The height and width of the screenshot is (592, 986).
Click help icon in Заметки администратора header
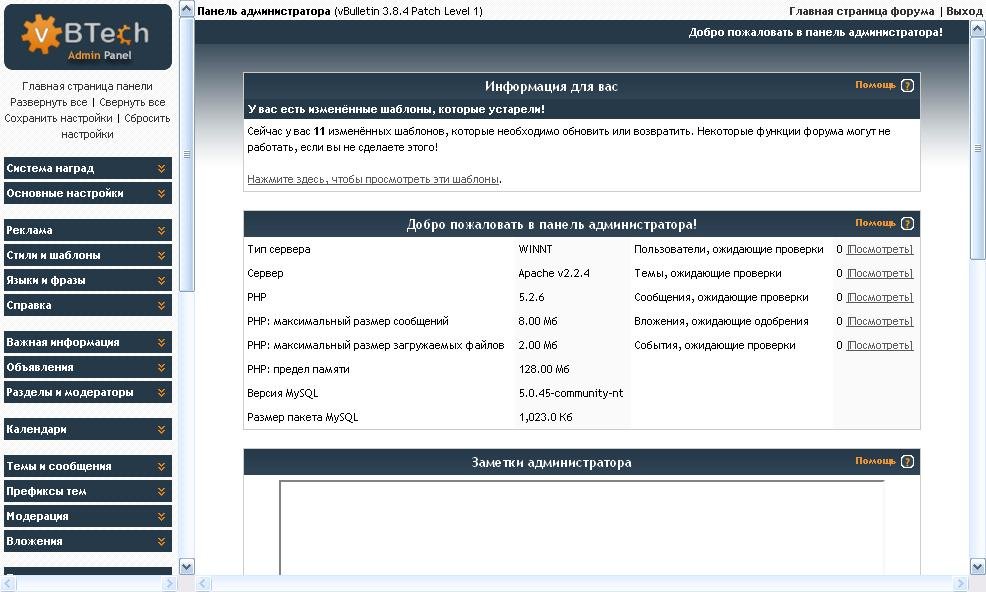[x=907, y=462]
